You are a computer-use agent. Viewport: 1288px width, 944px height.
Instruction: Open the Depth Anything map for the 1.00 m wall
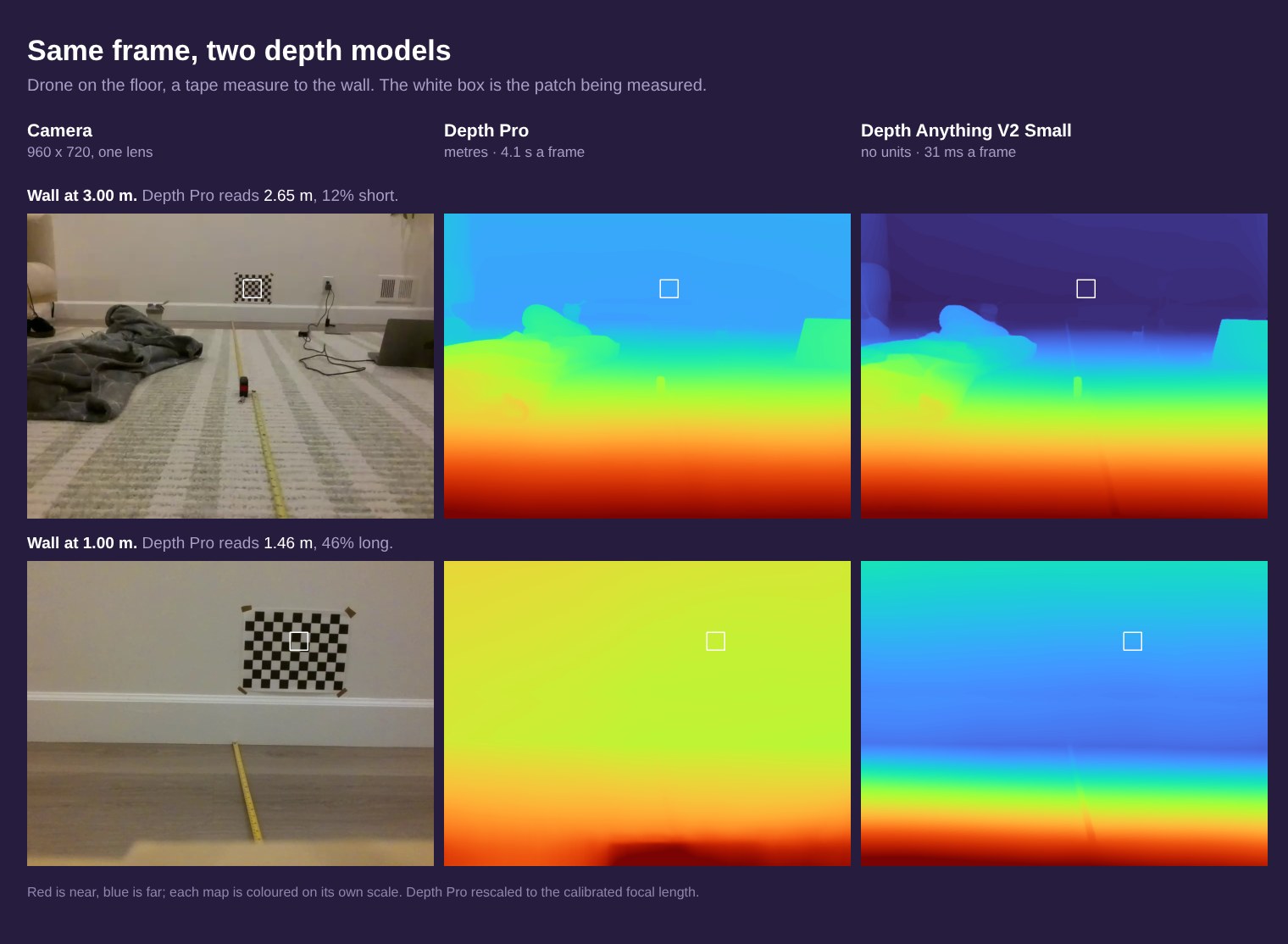(x=1064, y=714)
